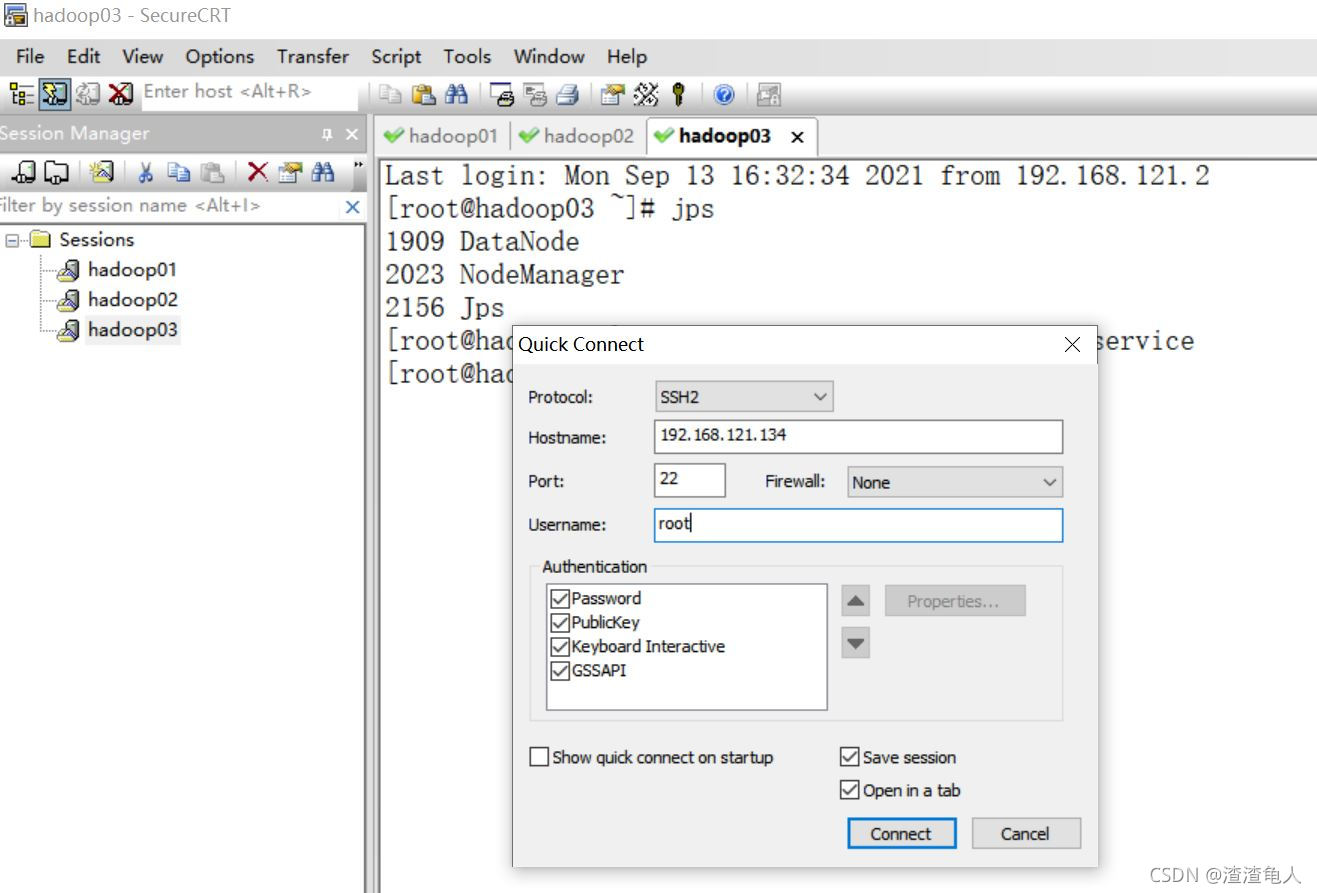This screenshot has height=893, width=1317.
Task: Pin the Session Manager panel
Action: (327, 134)
